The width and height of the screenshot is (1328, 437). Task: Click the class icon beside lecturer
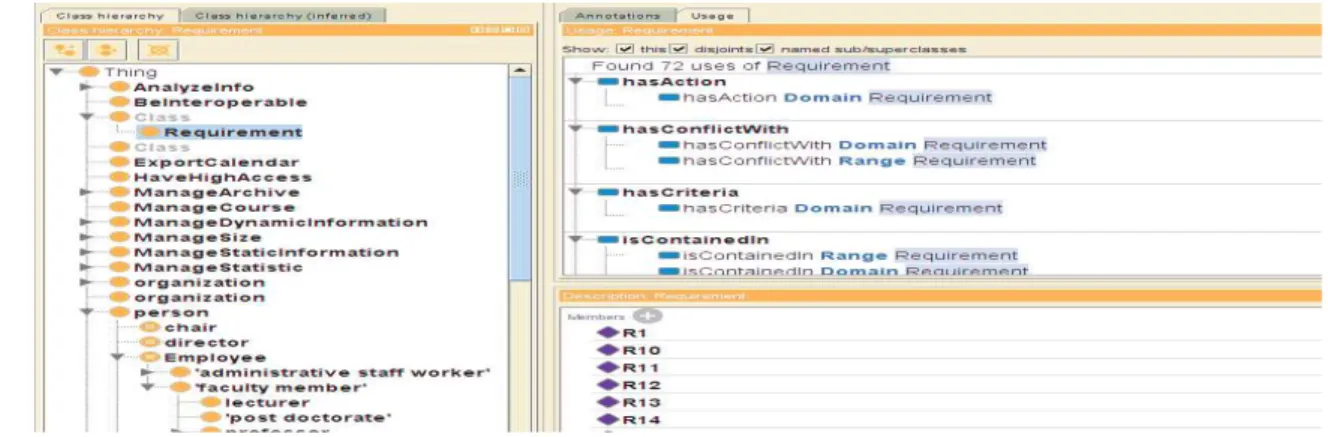click(x=211, y=402)
